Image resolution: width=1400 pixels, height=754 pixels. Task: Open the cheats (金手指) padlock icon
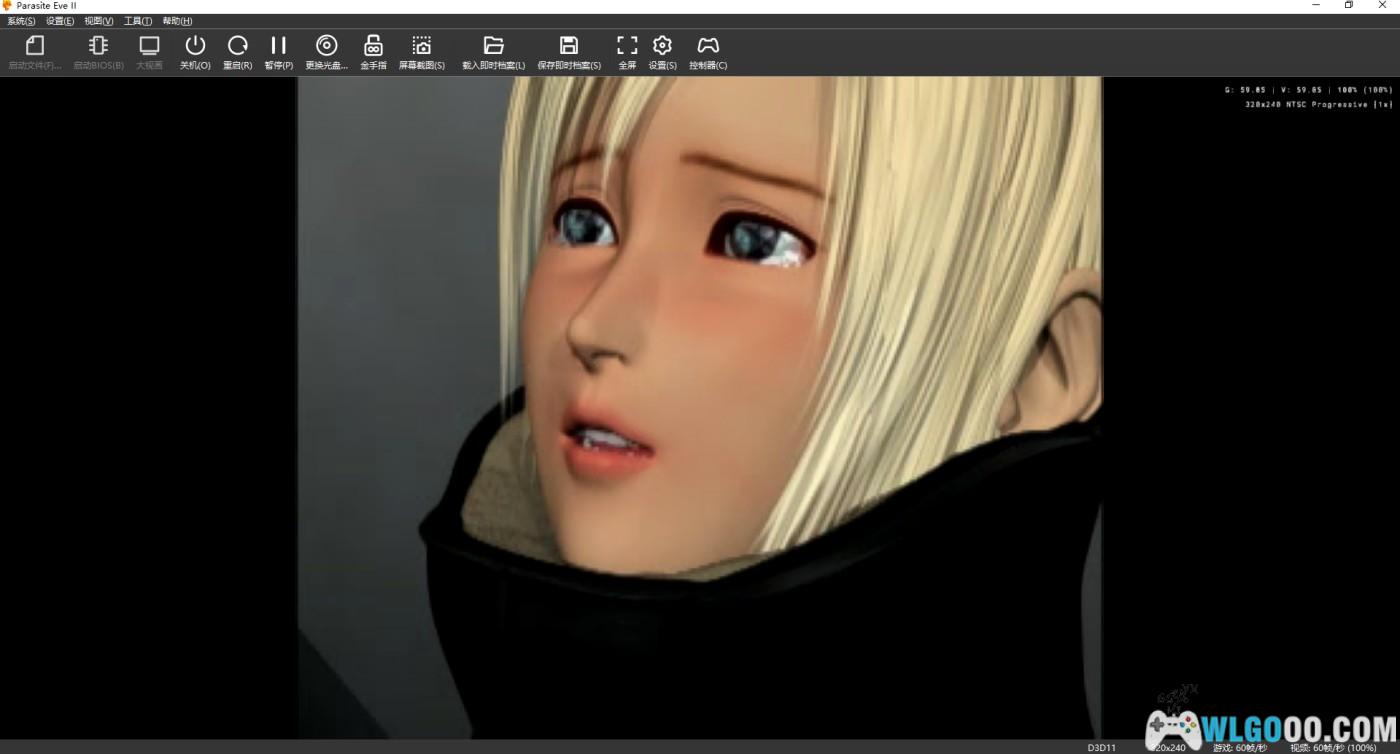coord(373,52)
